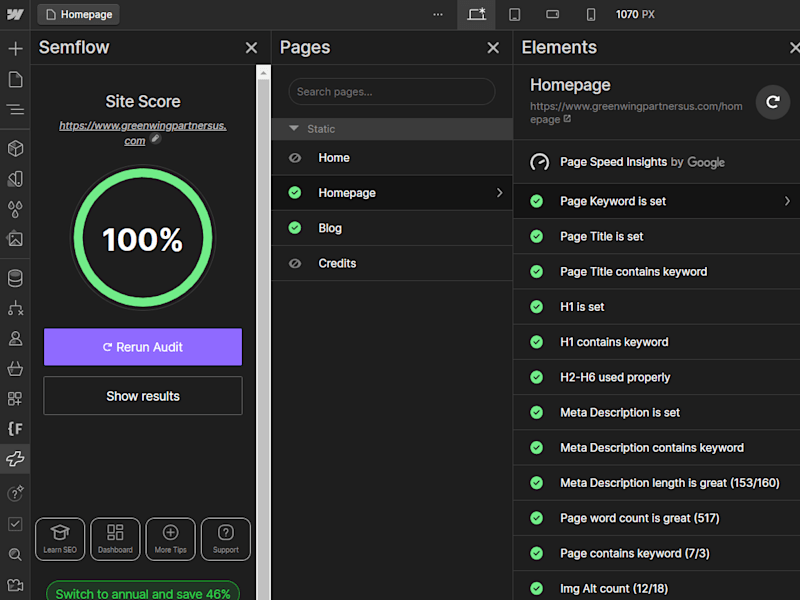Viewport: 800px width, 600px height.
Task: Select the desktop breakpoint icon
Action: coord(476,14)
